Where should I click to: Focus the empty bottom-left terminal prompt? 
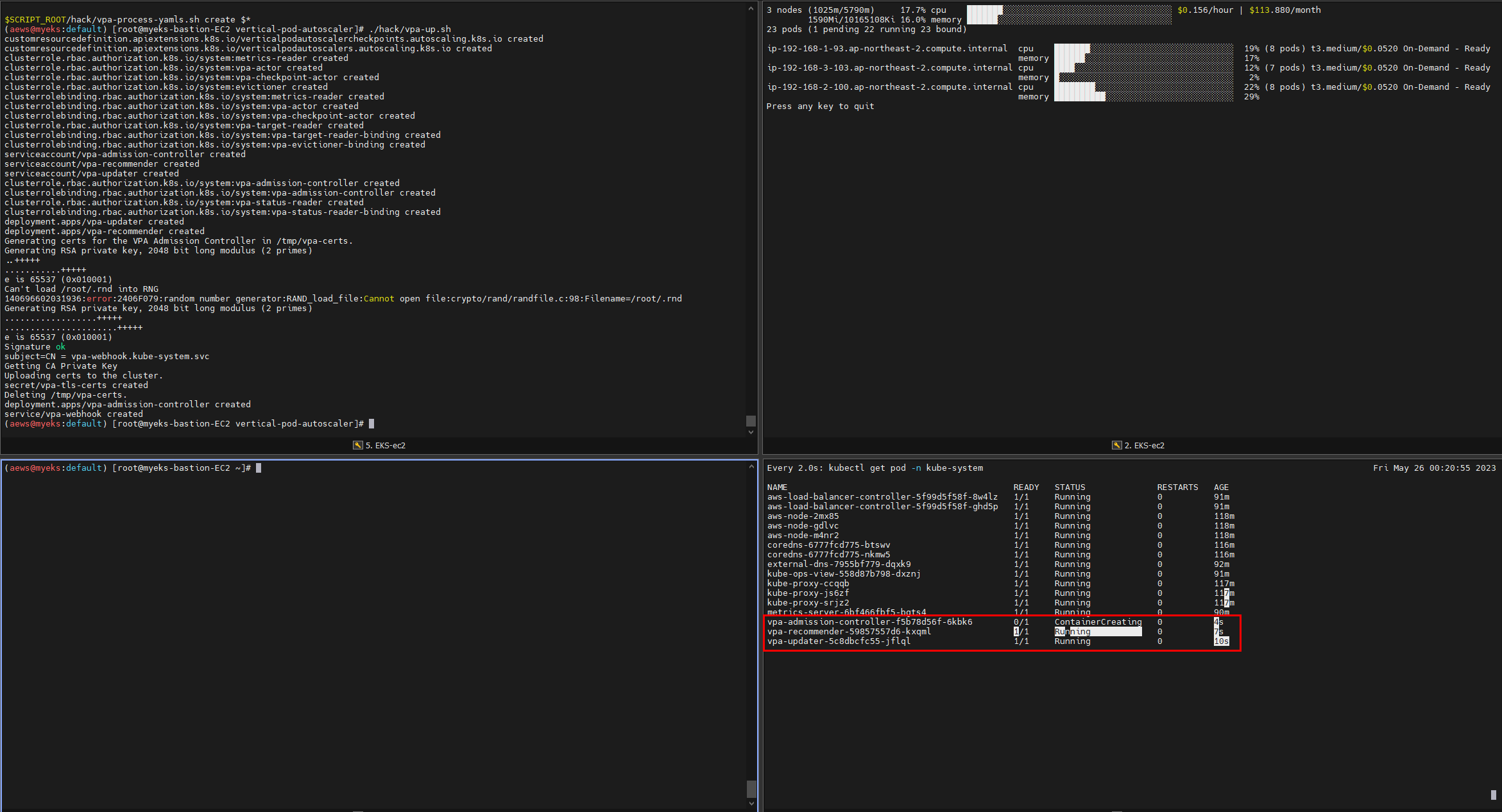pyautogui.click(x=259, y=468)
